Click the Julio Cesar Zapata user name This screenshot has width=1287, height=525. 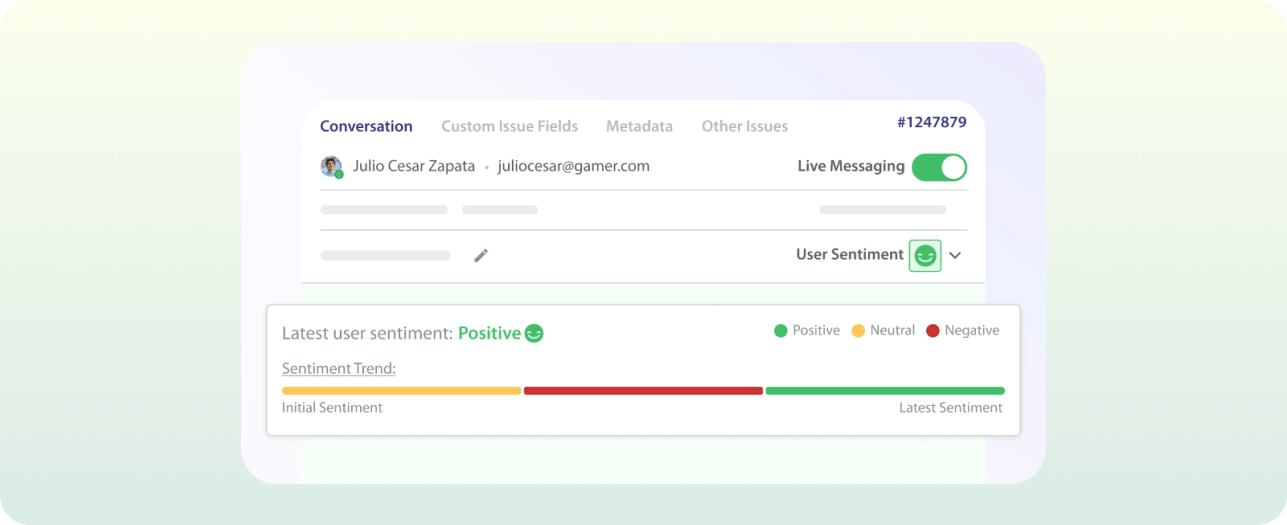(413, 166)
